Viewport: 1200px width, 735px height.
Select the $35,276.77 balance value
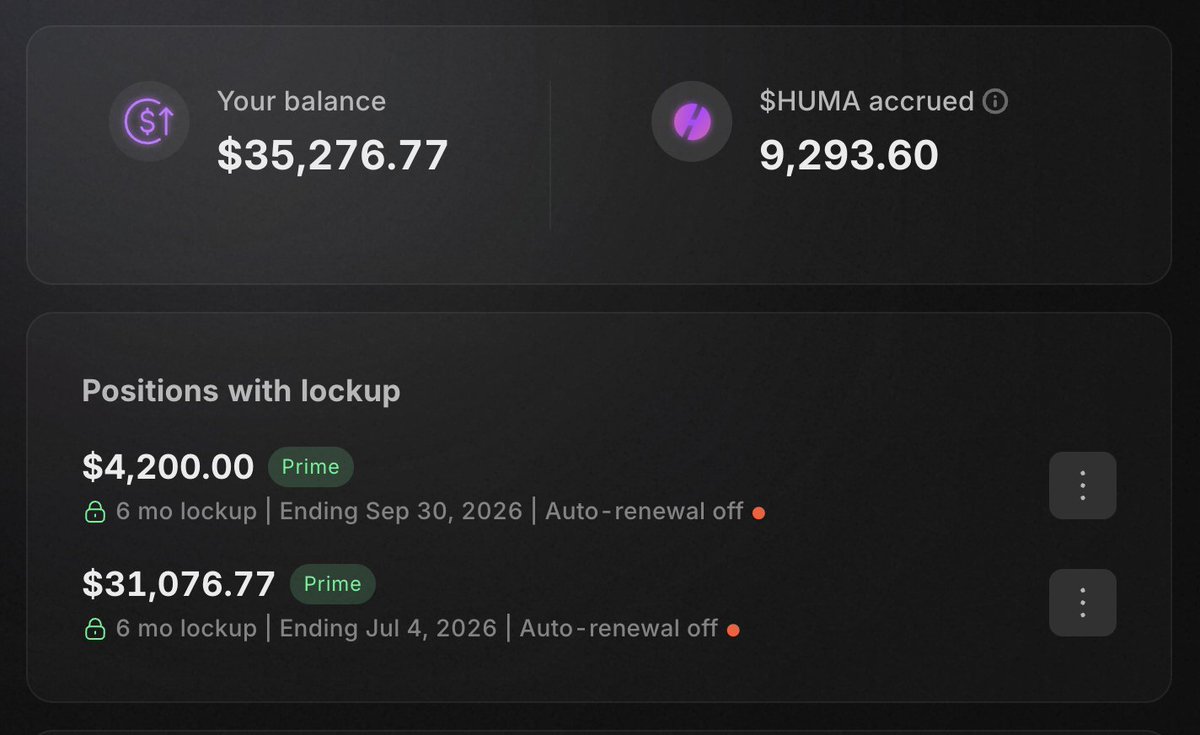coord(333,155)
